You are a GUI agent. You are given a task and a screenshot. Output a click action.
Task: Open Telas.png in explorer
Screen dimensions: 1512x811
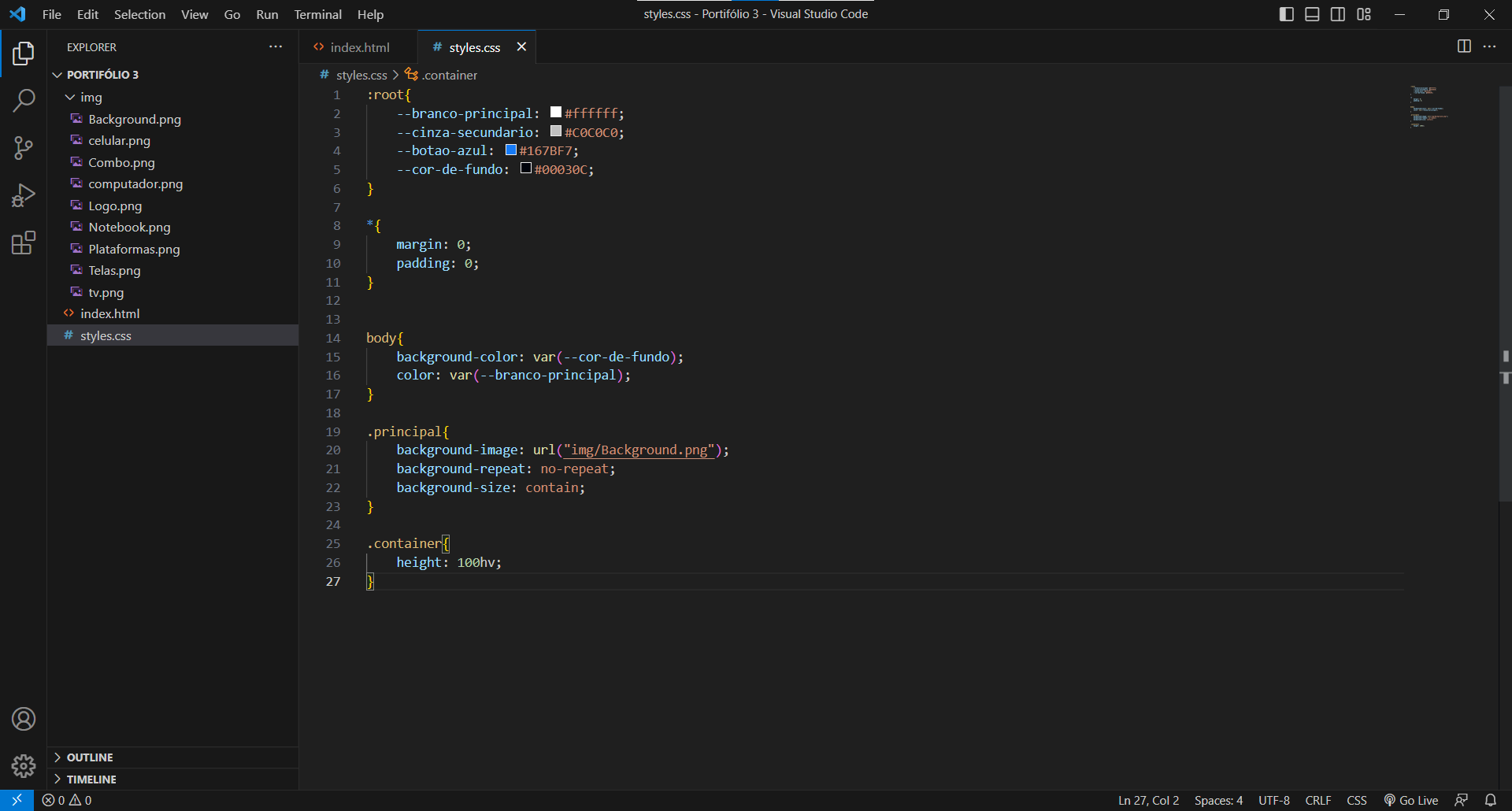click(x=172, y=270)
